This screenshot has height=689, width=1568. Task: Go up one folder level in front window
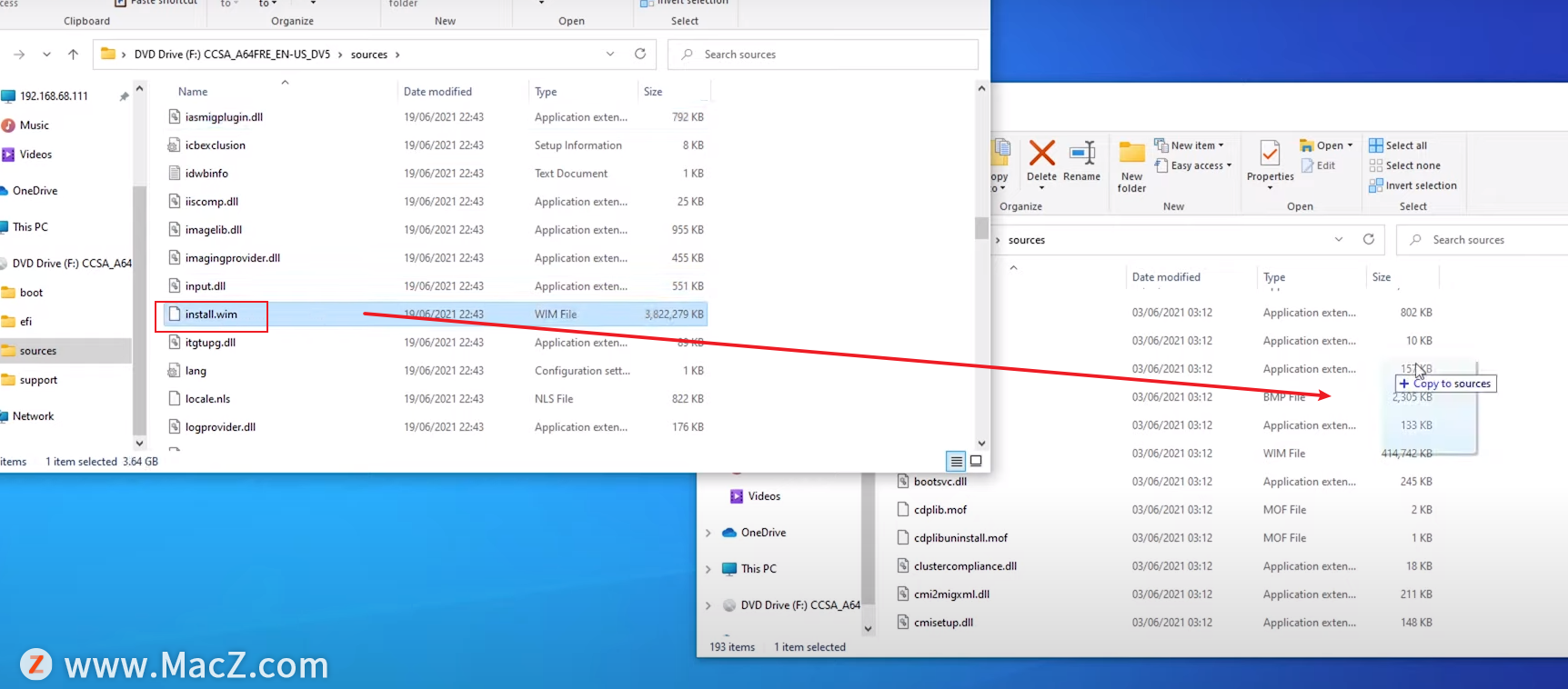coord(73,55)
